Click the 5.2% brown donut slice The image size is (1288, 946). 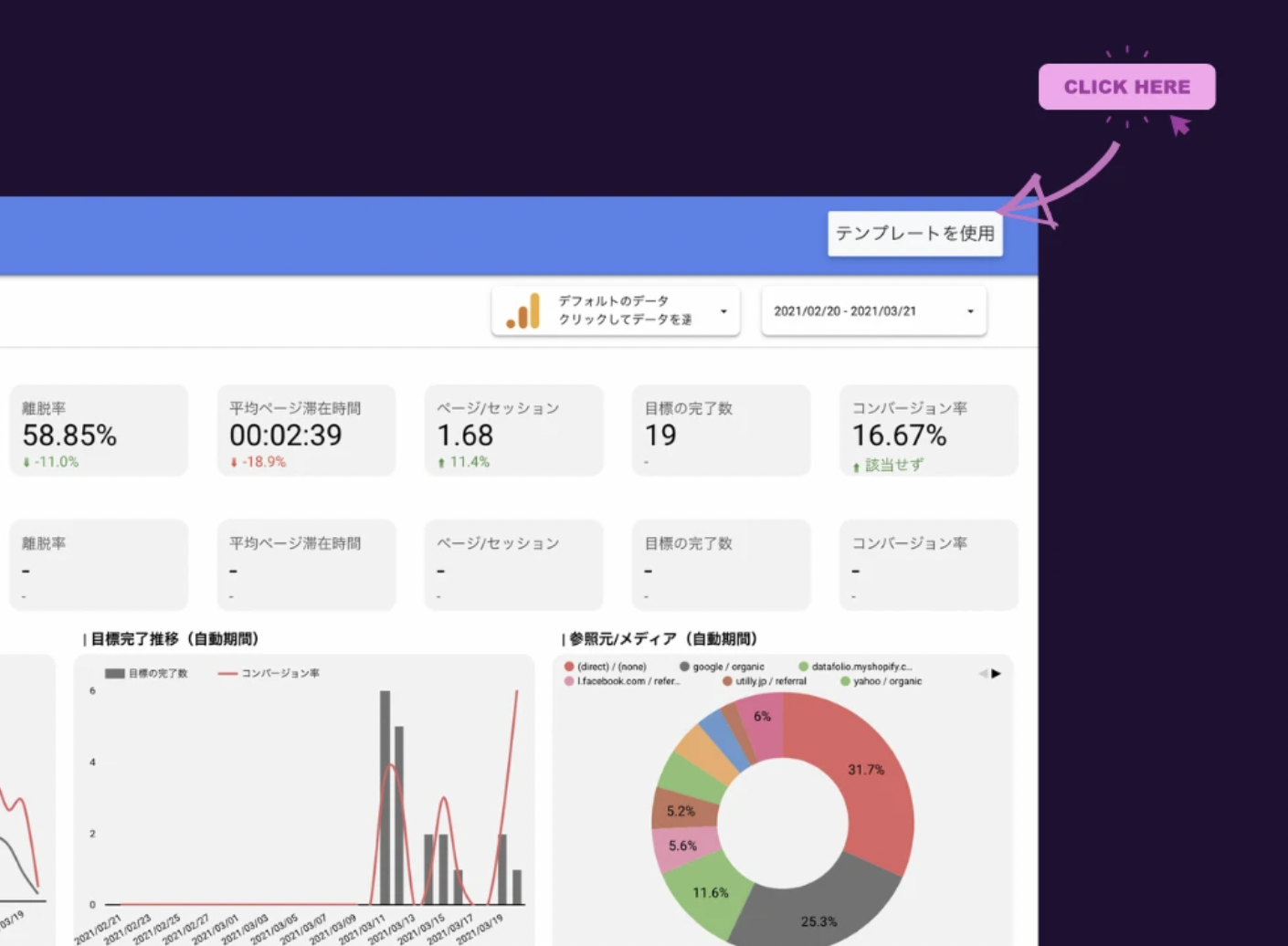pyautogui.click(x=681, y=810)
